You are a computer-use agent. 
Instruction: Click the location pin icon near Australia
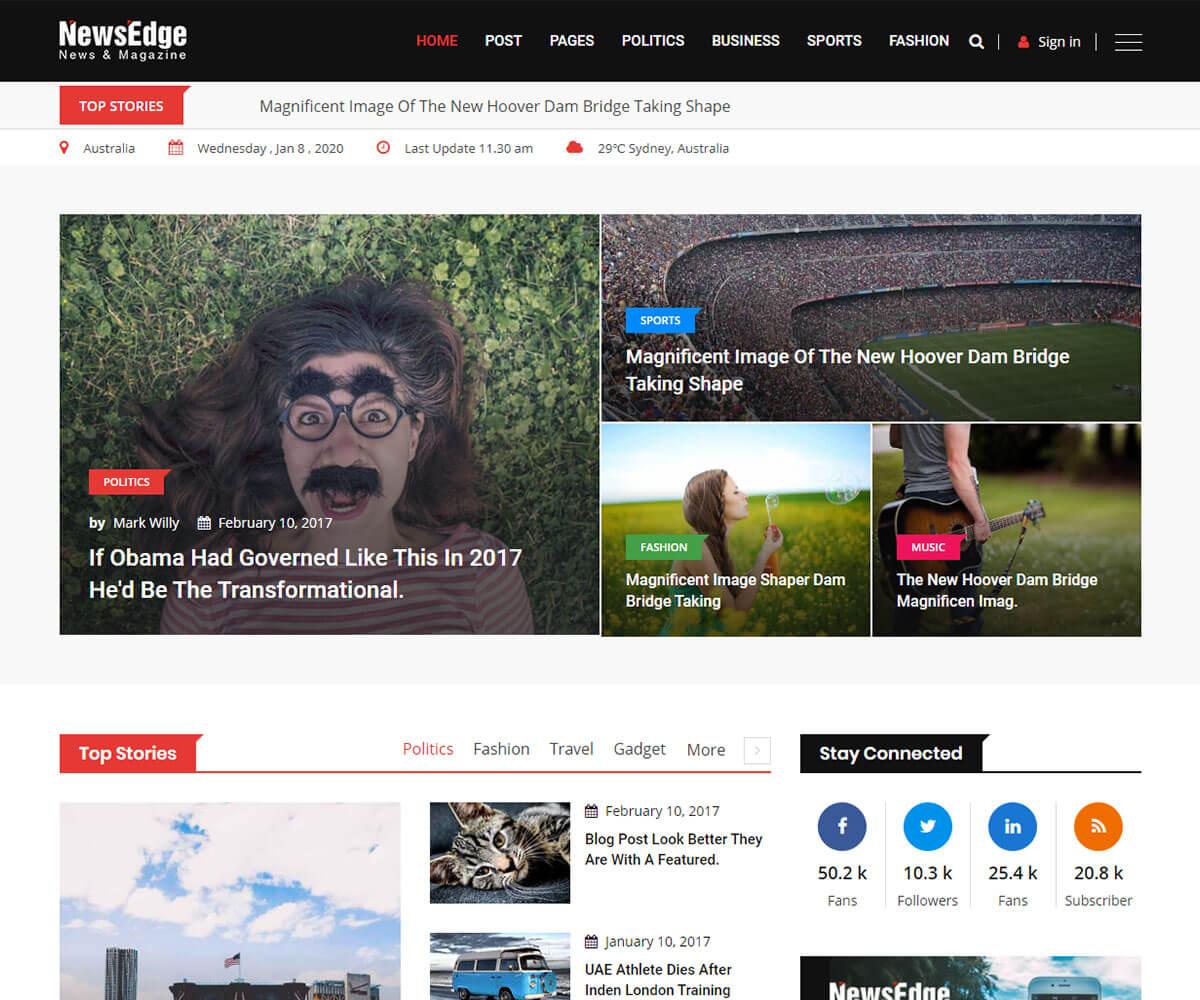[x=65, y=147]
